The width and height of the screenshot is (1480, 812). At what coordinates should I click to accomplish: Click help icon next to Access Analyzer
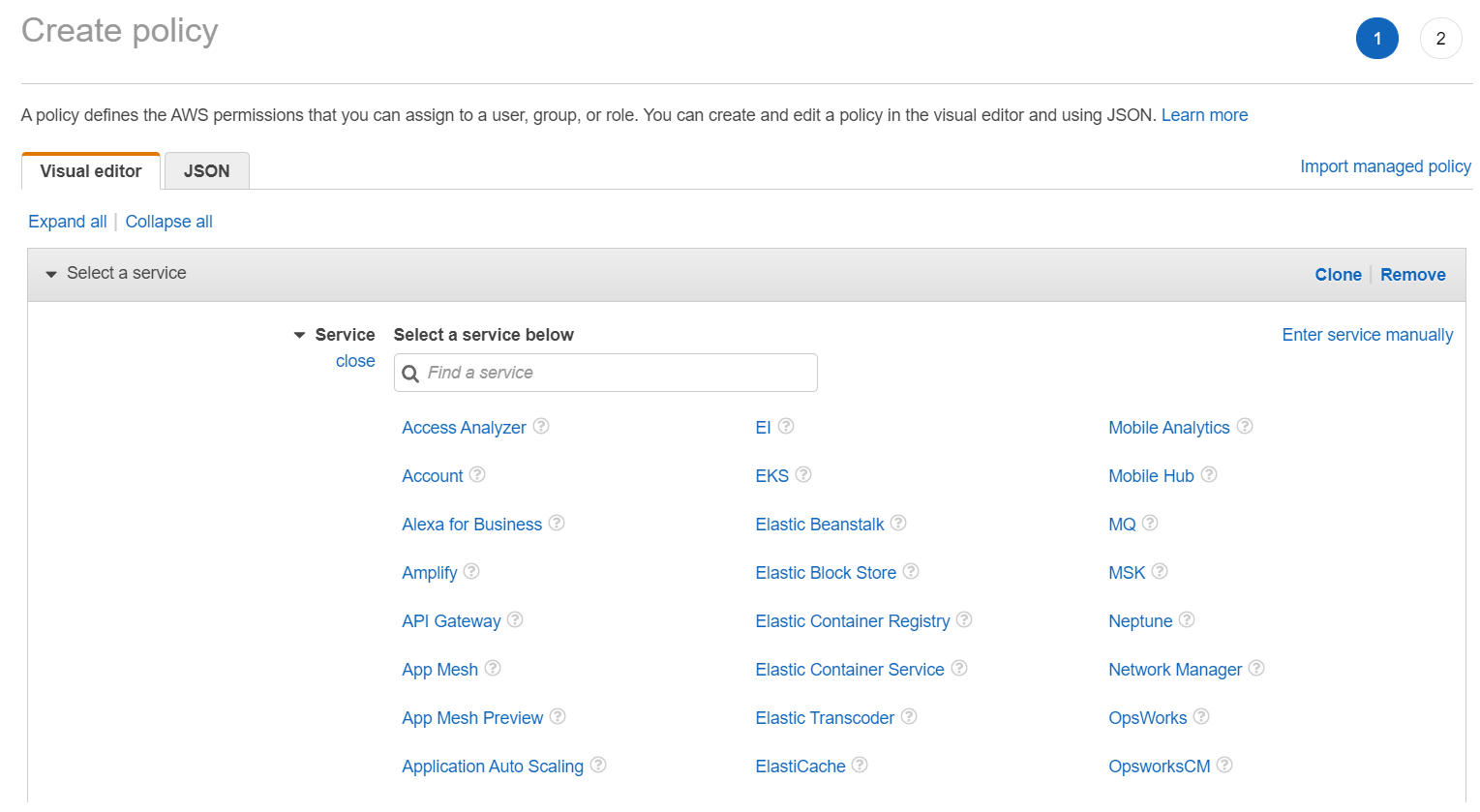[x=541, y=426]
